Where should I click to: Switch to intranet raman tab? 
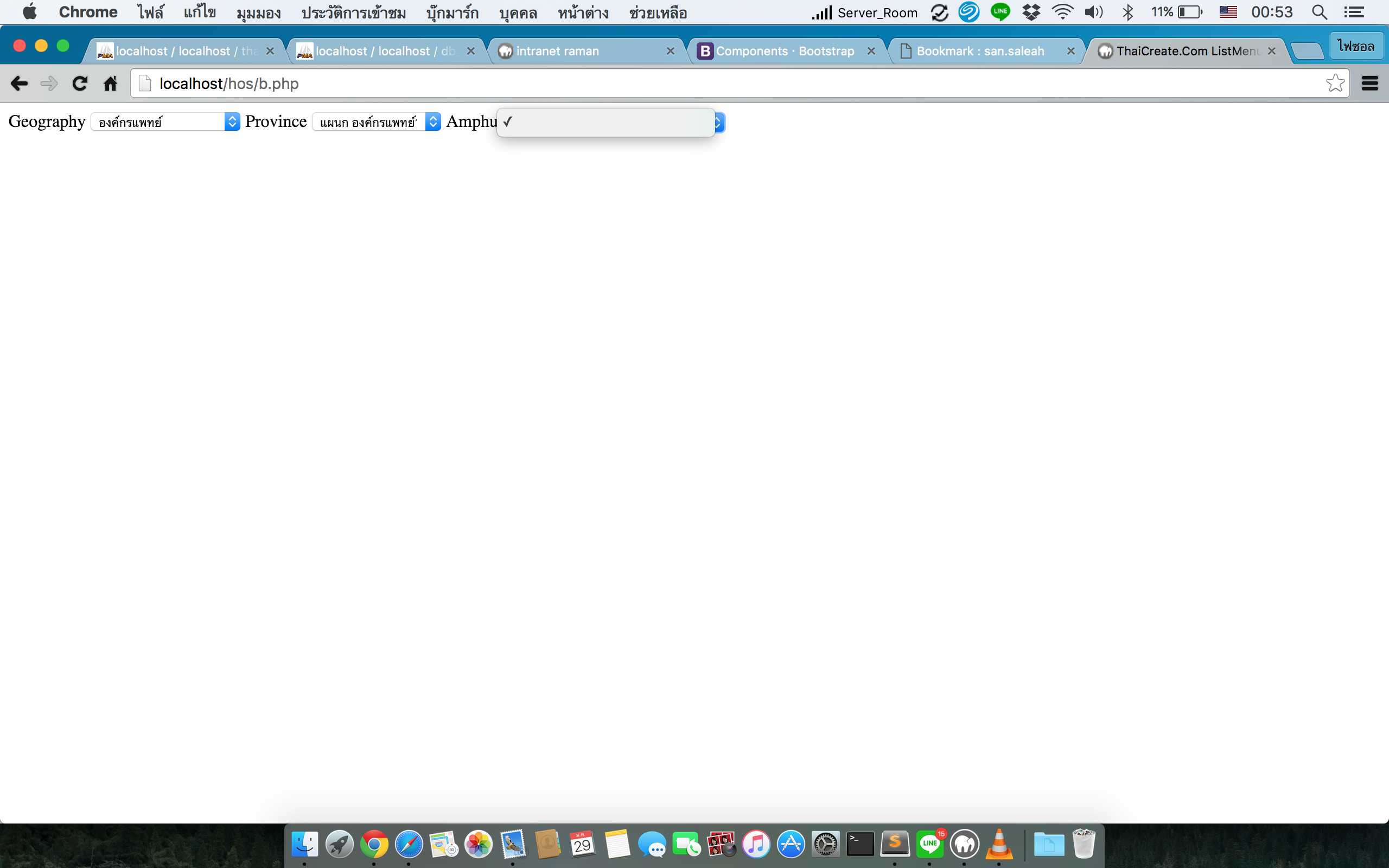(557, 51)
